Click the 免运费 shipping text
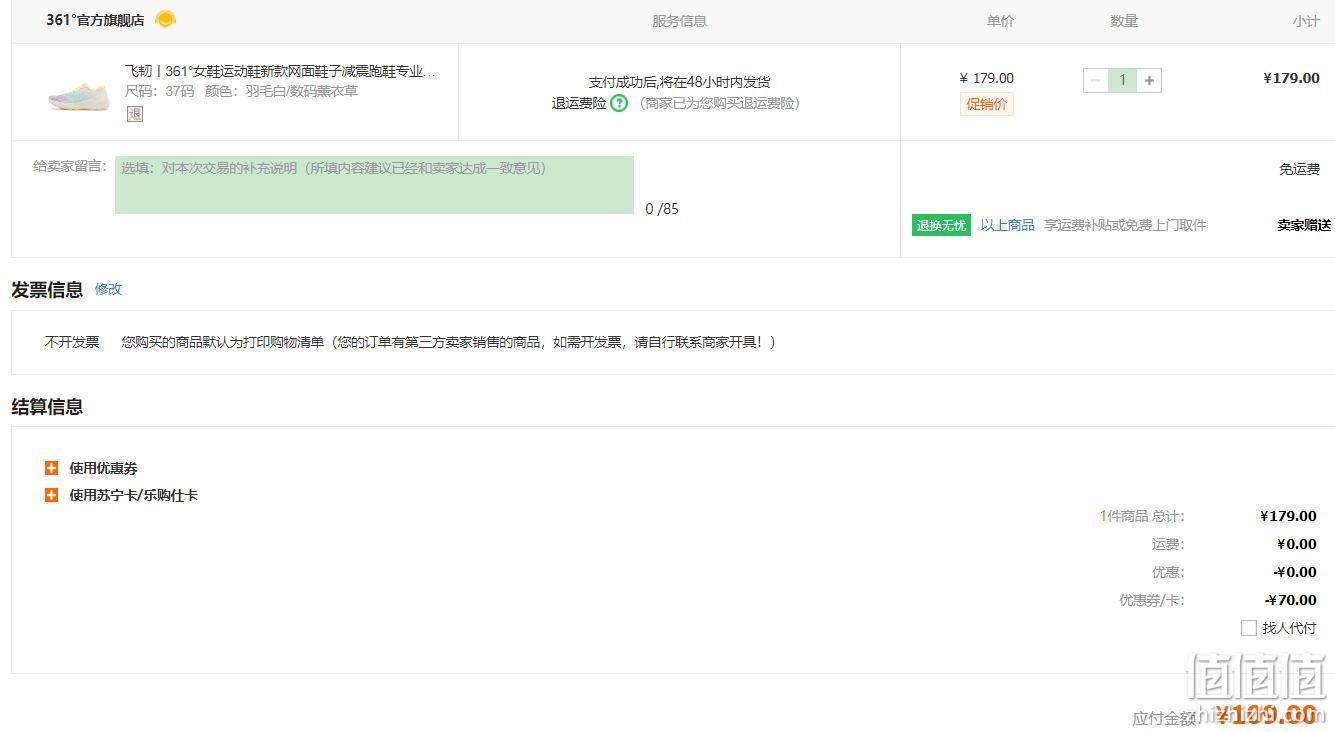1335x732 pixels. coord(1299,169)
